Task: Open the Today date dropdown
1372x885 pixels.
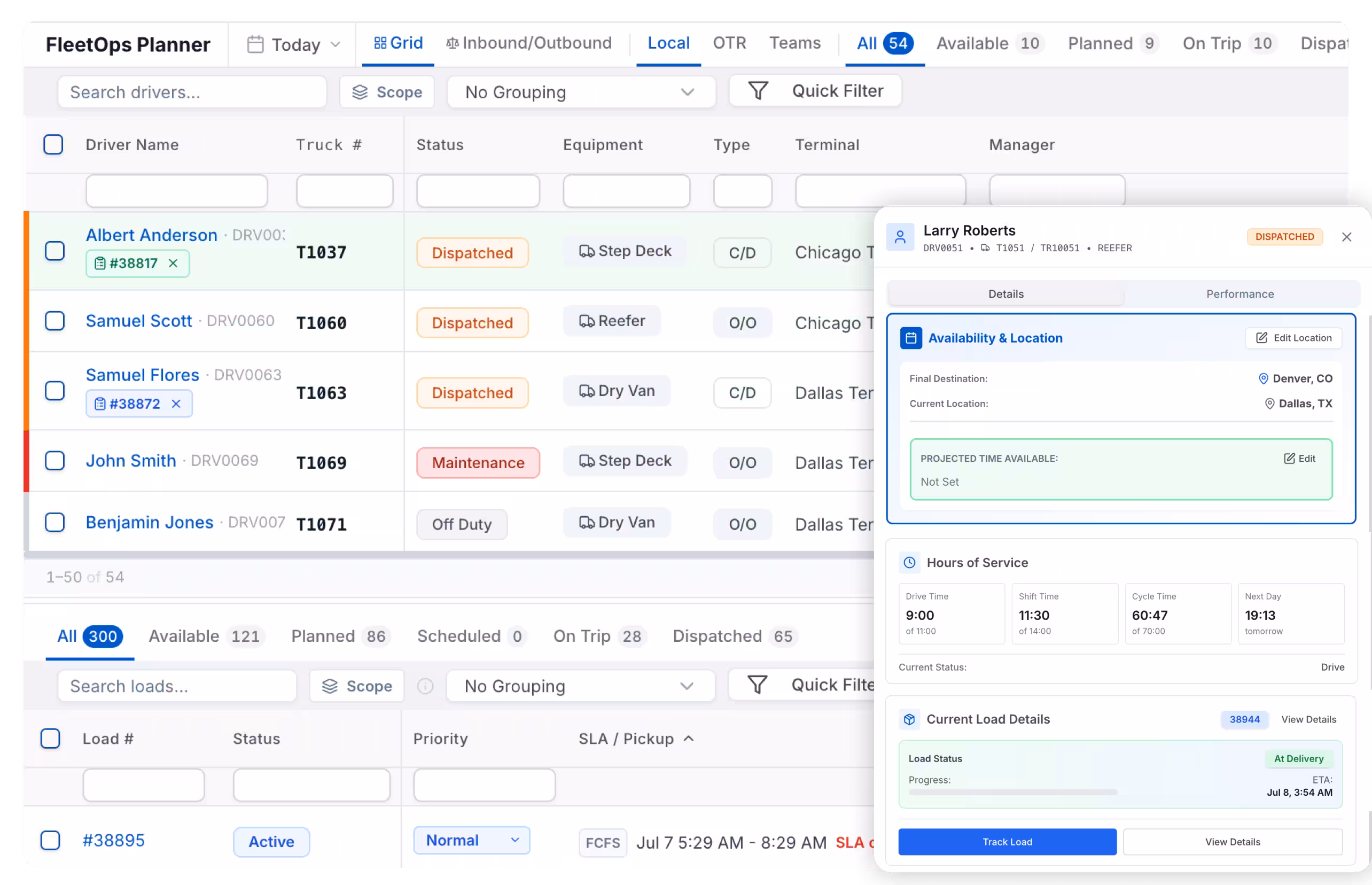Action: [294, 44]
